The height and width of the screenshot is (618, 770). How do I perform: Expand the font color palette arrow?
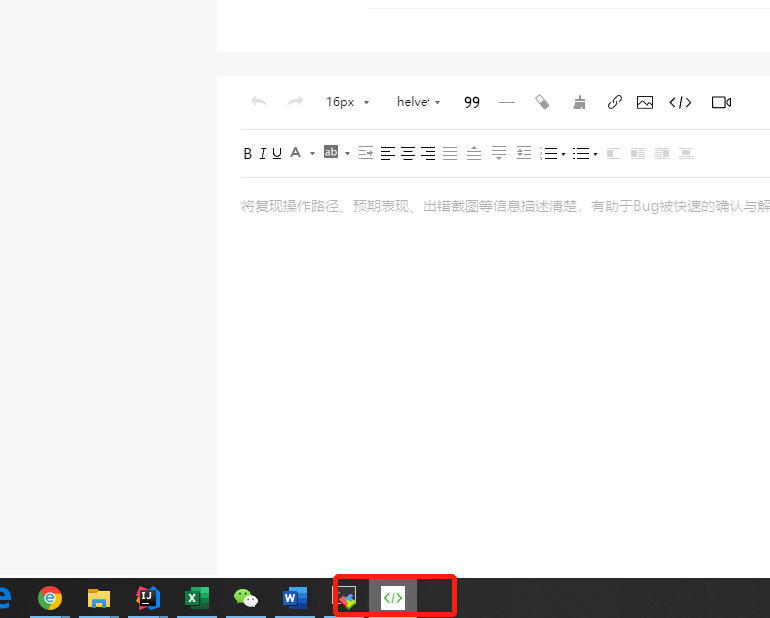pos(312,154)
